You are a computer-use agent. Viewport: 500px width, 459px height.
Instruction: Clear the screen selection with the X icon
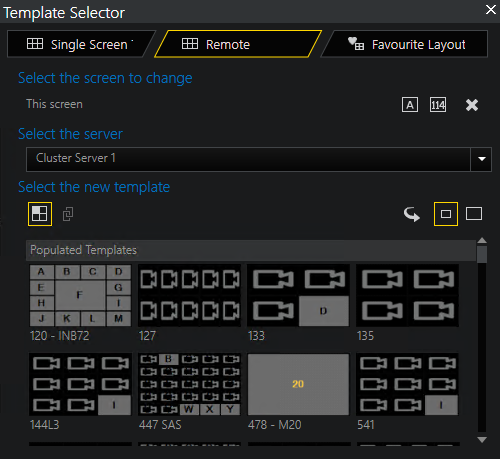[x=472, y=105]
